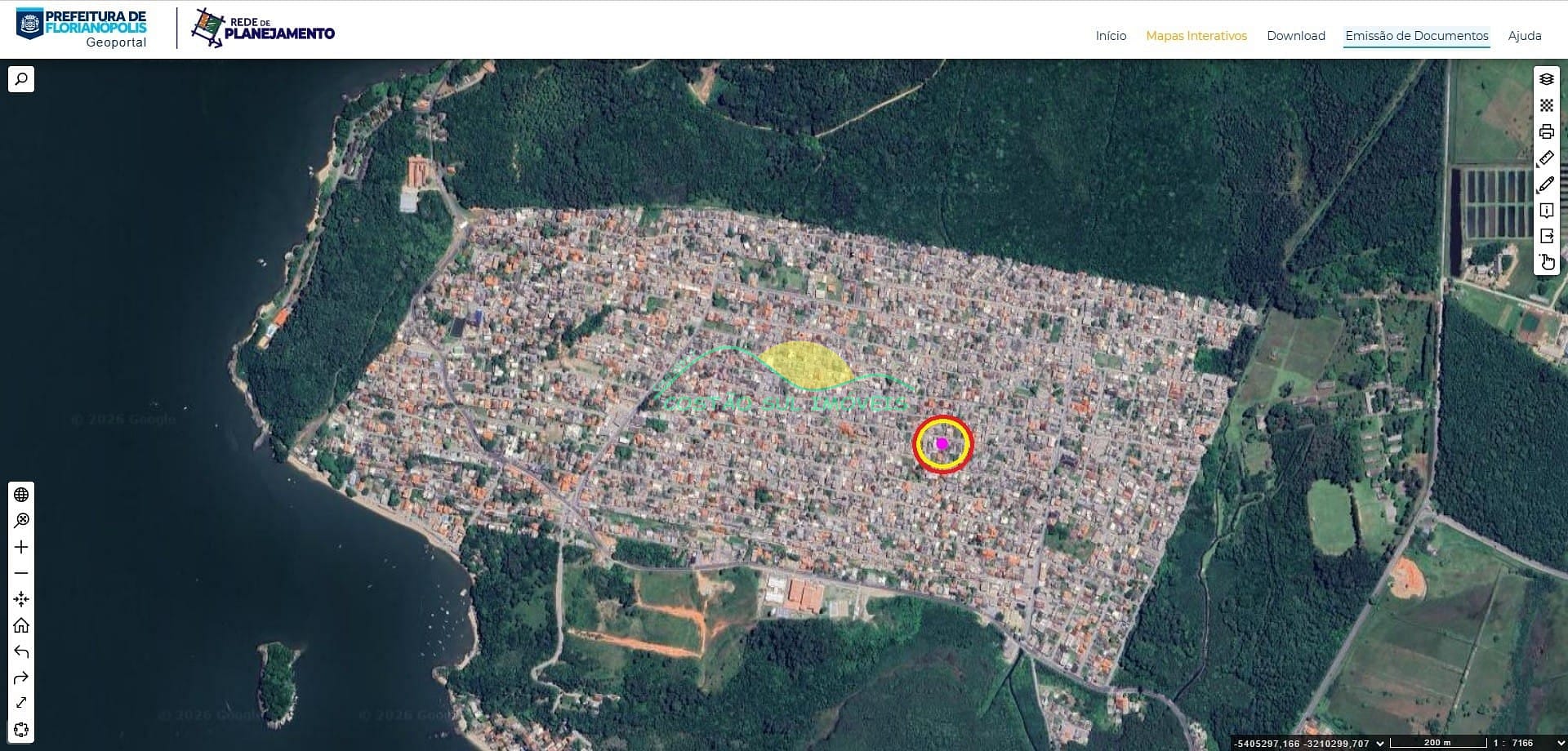Go to Emissão de Documentos tab

pyautogui.click(x=1416, y=36)
